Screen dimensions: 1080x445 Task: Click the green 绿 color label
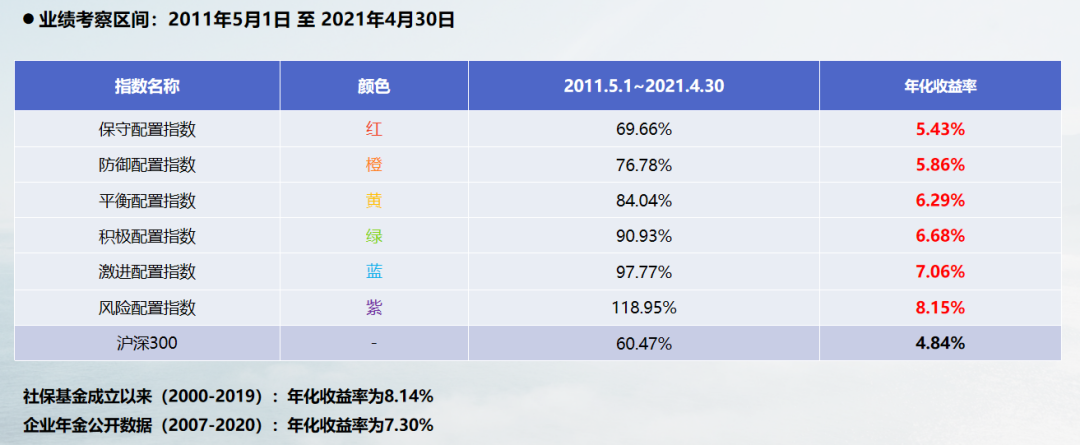coord(373,236)
